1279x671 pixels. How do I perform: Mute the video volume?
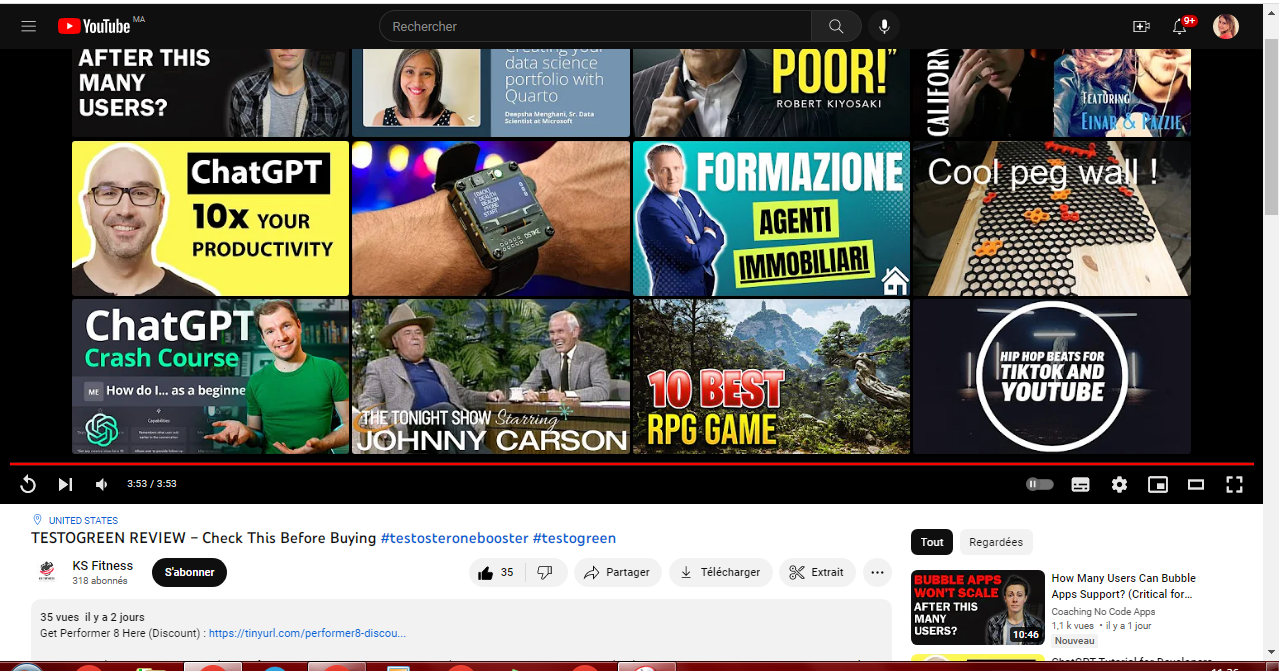pyautogui.click(x=101, y=484)
